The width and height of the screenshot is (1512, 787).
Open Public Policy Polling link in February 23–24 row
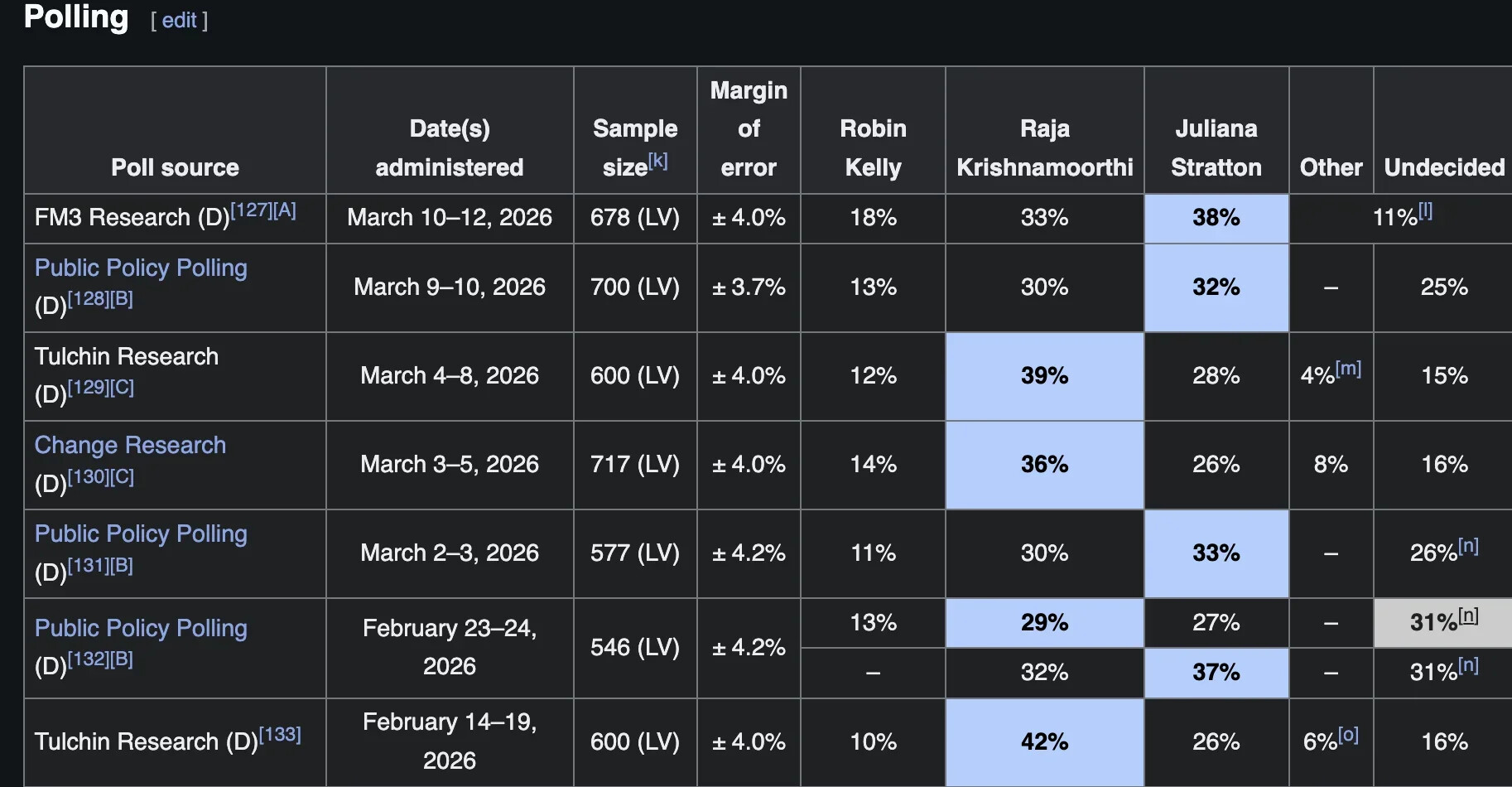pos(141,628)
